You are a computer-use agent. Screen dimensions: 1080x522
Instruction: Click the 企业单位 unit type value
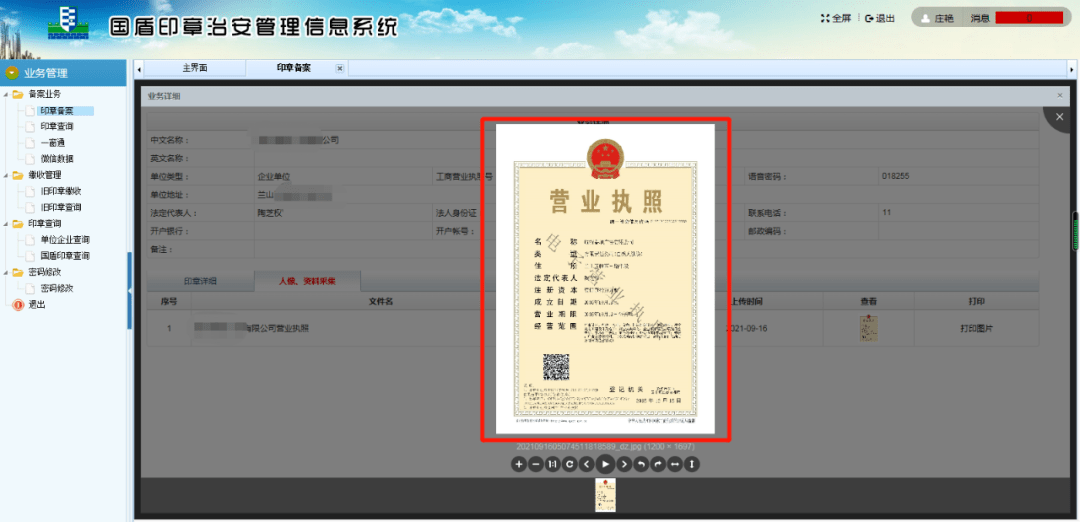pyautogui.click(x=275, y=176)
